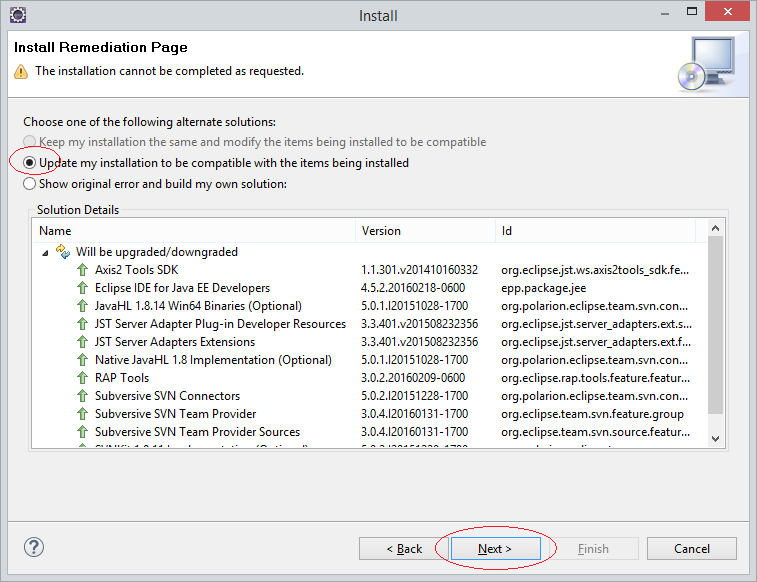Click the green arrow beside RAP Tools
Image resolution: width=757 pixels, height=582 pixels.
click(x=83, y=378)
